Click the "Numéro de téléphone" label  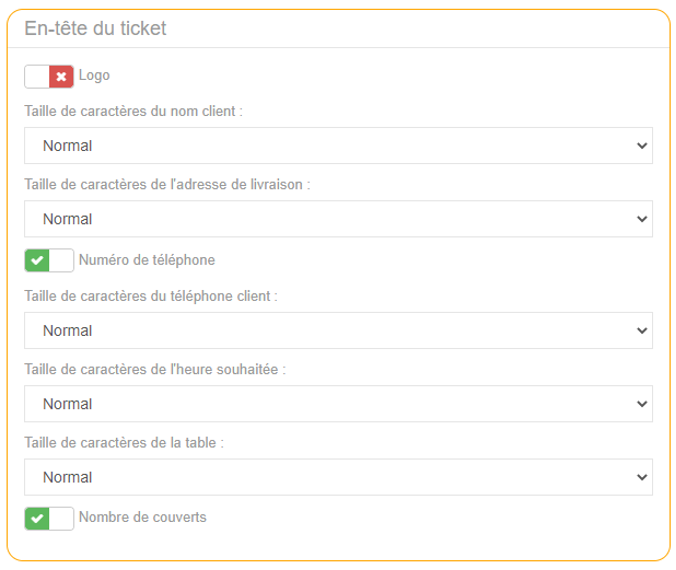click(146, 260)
